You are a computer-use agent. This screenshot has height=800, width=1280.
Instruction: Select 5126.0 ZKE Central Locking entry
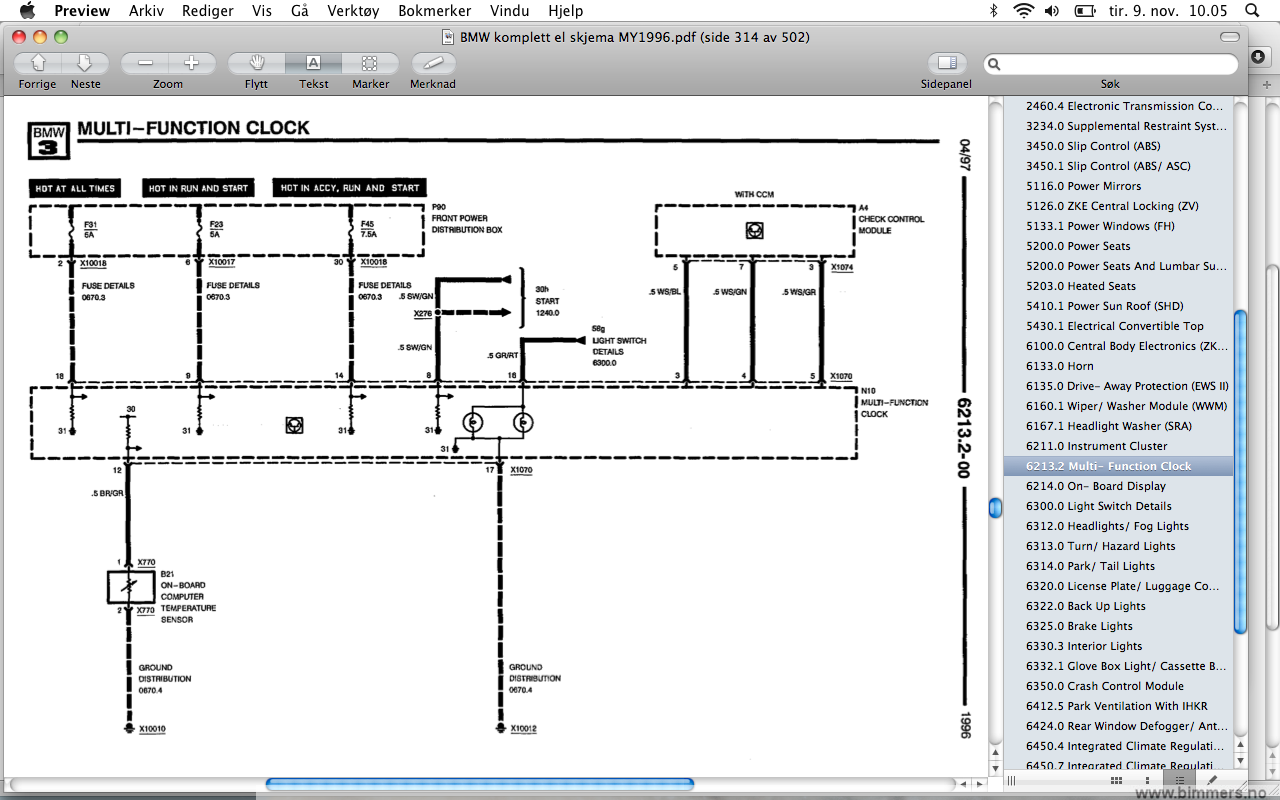coord(1117,206)
